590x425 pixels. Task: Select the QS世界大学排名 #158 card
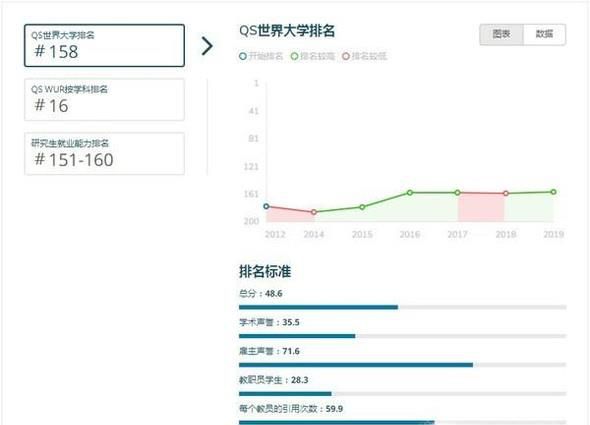click(104, 46)
